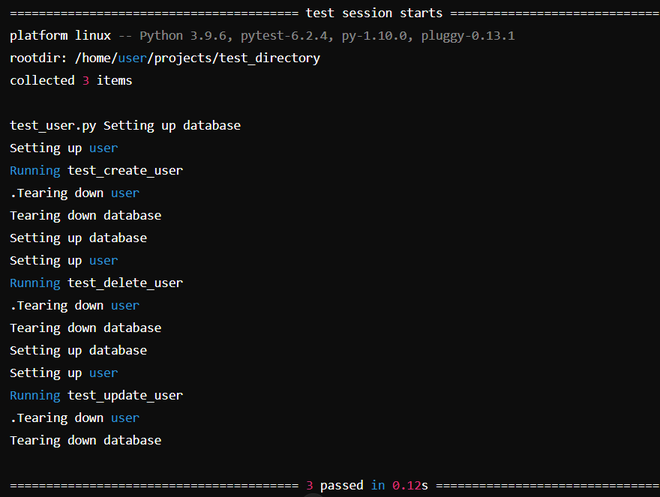The height and width of the screenshot is (497, 660).
Task: Click the '.Tearing down user' line after test_update_user
Action: pyautogui.click(x=74, y=418)
